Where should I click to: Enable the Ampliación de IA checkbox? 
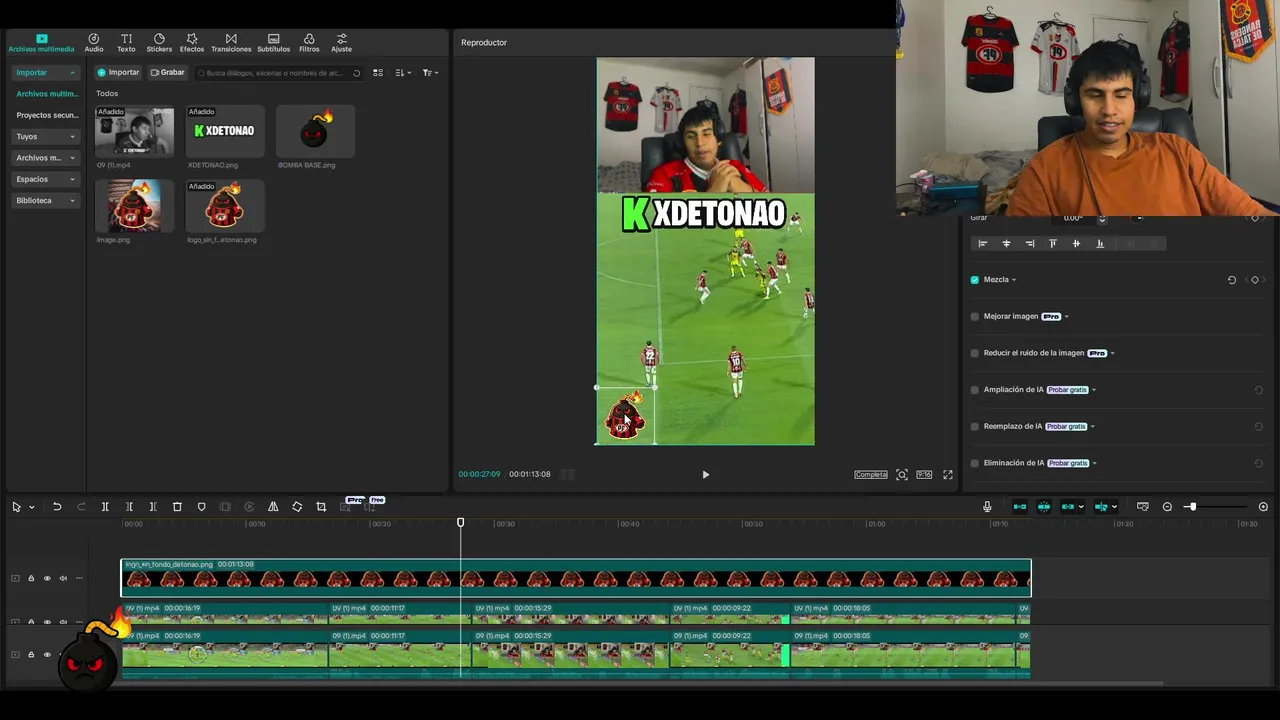click(x=975, y=390)
